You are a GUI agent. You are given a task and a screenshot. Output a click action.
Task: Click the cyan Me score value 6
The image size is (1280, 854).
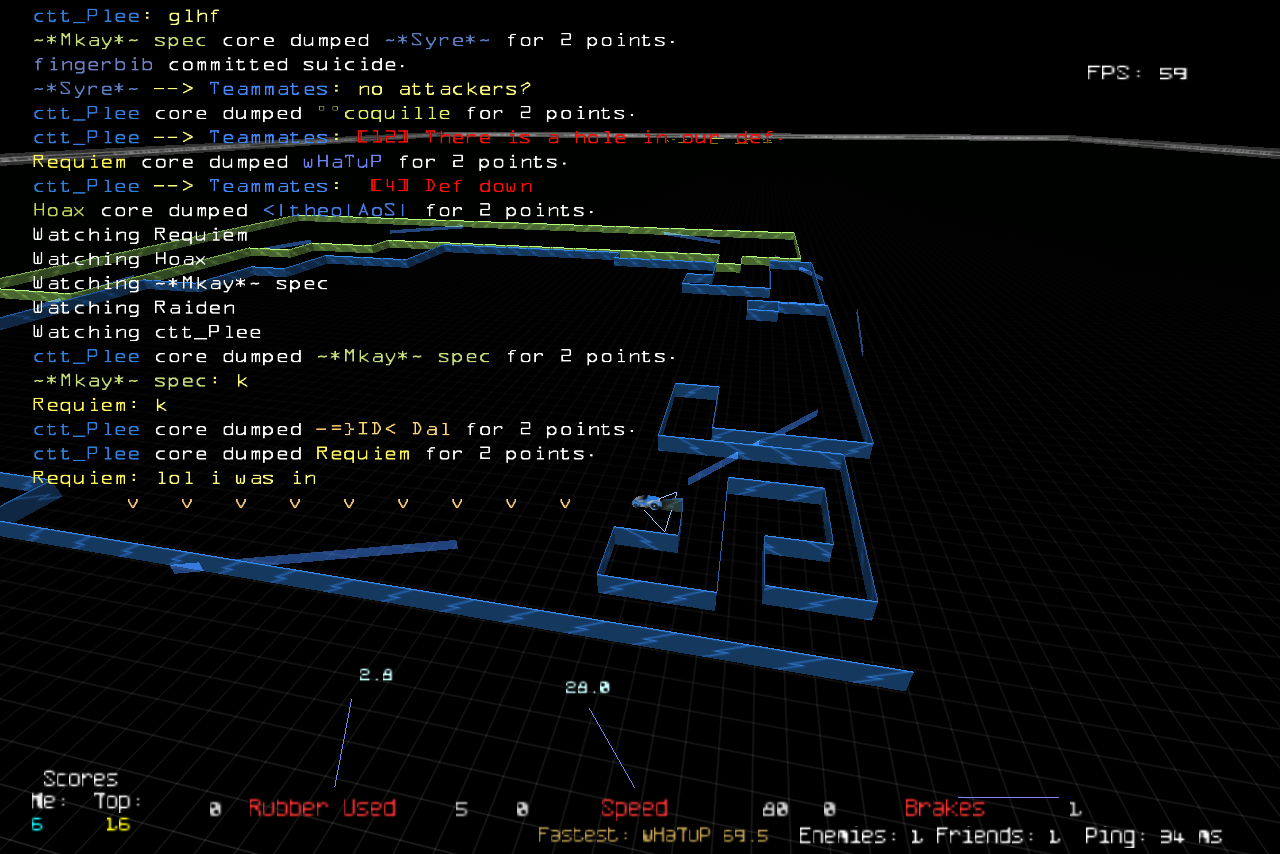click(x=37, y=825)
